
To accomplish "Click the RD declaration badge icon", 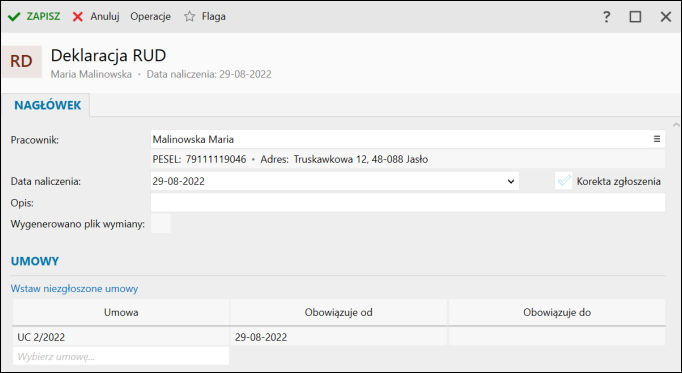I will coord(22,62).
